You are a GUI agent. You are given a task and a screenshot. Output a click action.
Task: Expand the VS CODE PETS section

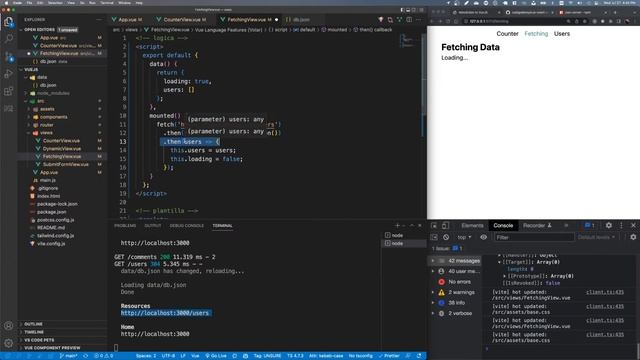click(61, 340)
